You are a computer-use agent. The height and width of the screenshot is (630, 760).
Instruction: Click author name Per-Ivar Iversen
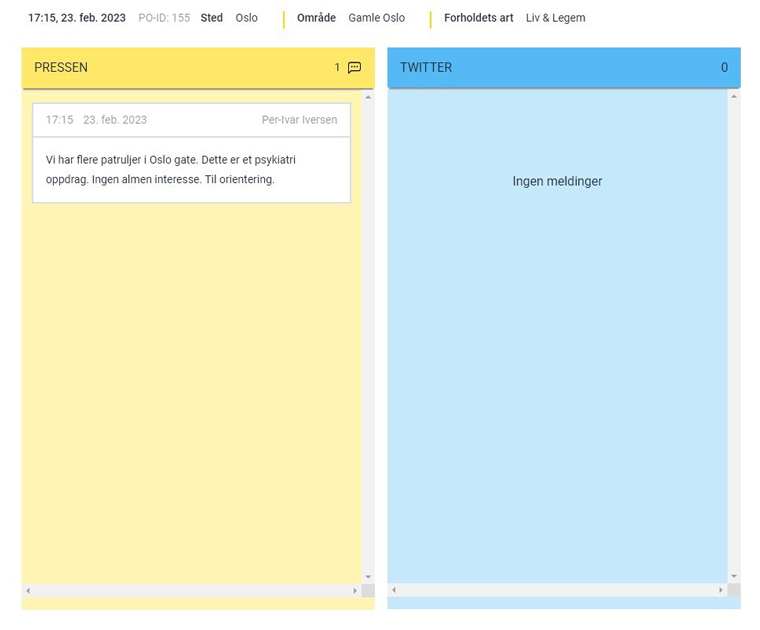(x=300, y=120)
